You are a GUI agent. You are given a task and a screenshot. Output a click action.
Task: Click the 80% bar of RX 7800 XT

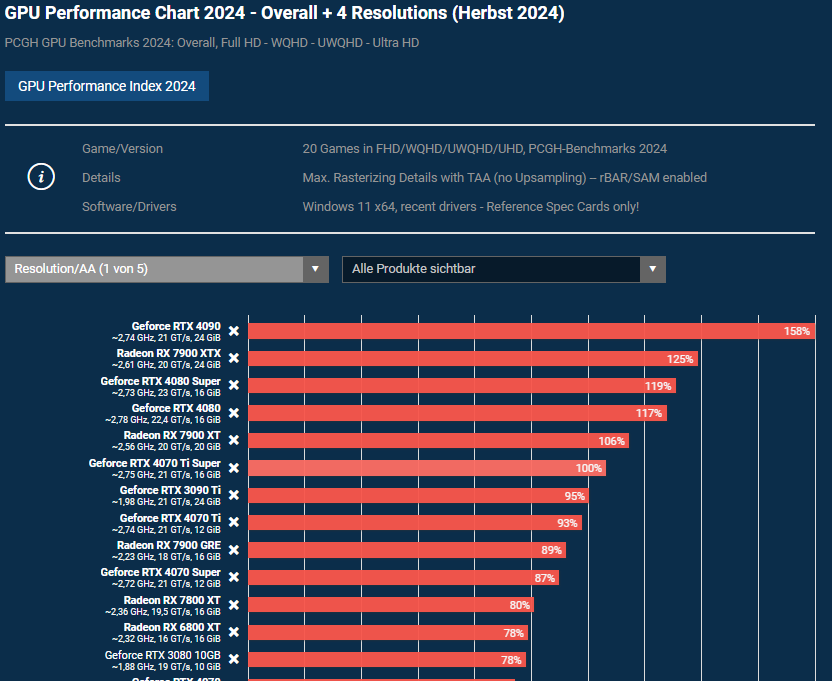tap(391, 605)
